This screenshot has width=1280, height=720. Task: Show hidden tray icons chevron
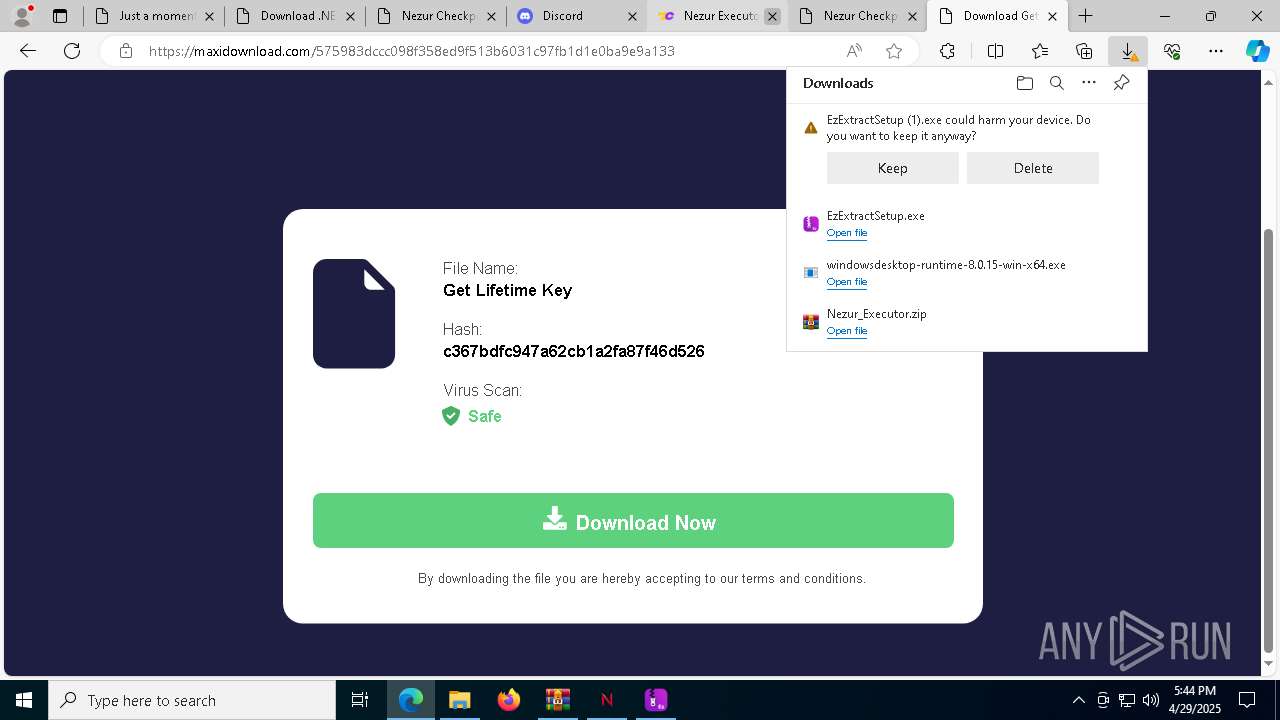[1078, 700]
